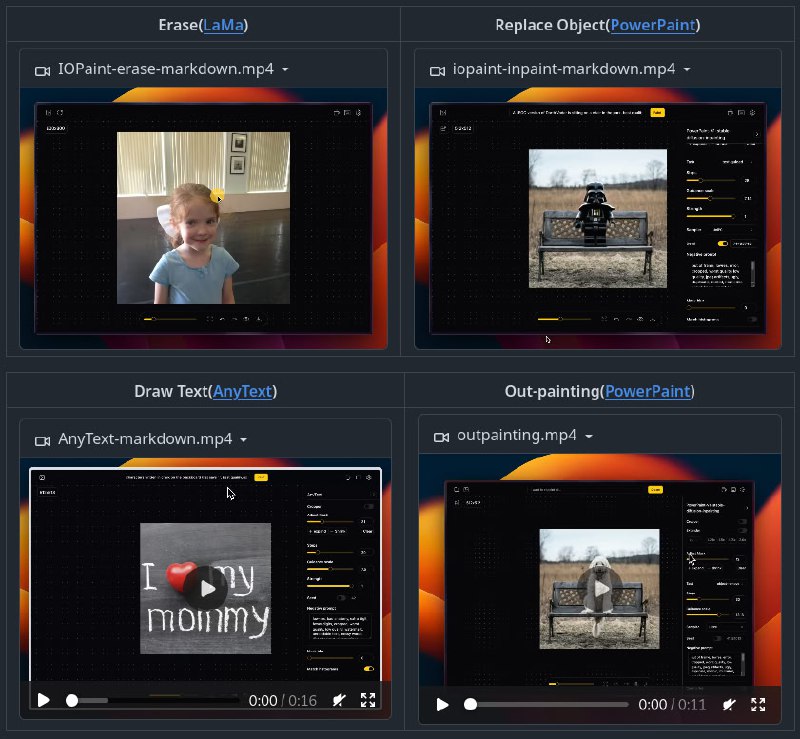This screenshot has height=739, width=800.
Task: Click center play overlay on outpainting video
Action: tap(600, 588)
